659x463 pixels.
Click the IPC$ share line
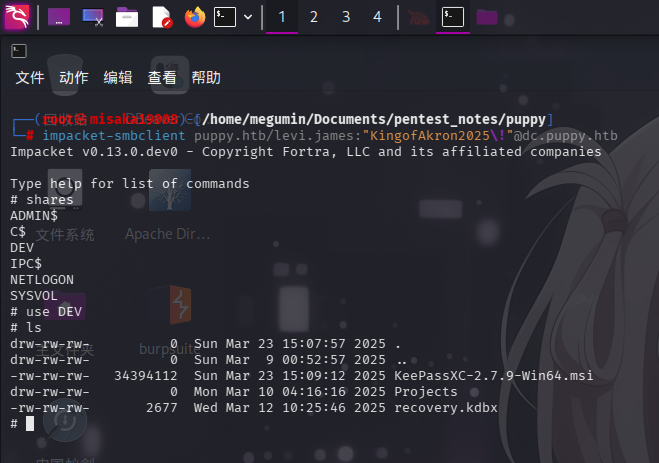pos(26,264)
